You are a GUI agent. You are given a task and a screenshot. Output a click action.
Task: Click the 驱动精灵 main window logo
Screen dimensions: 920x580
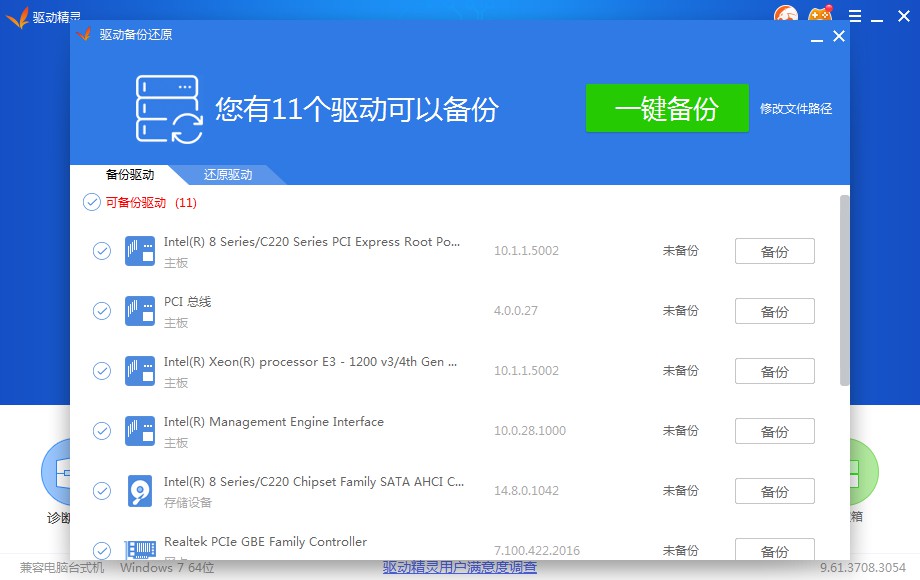click(17, 17)
